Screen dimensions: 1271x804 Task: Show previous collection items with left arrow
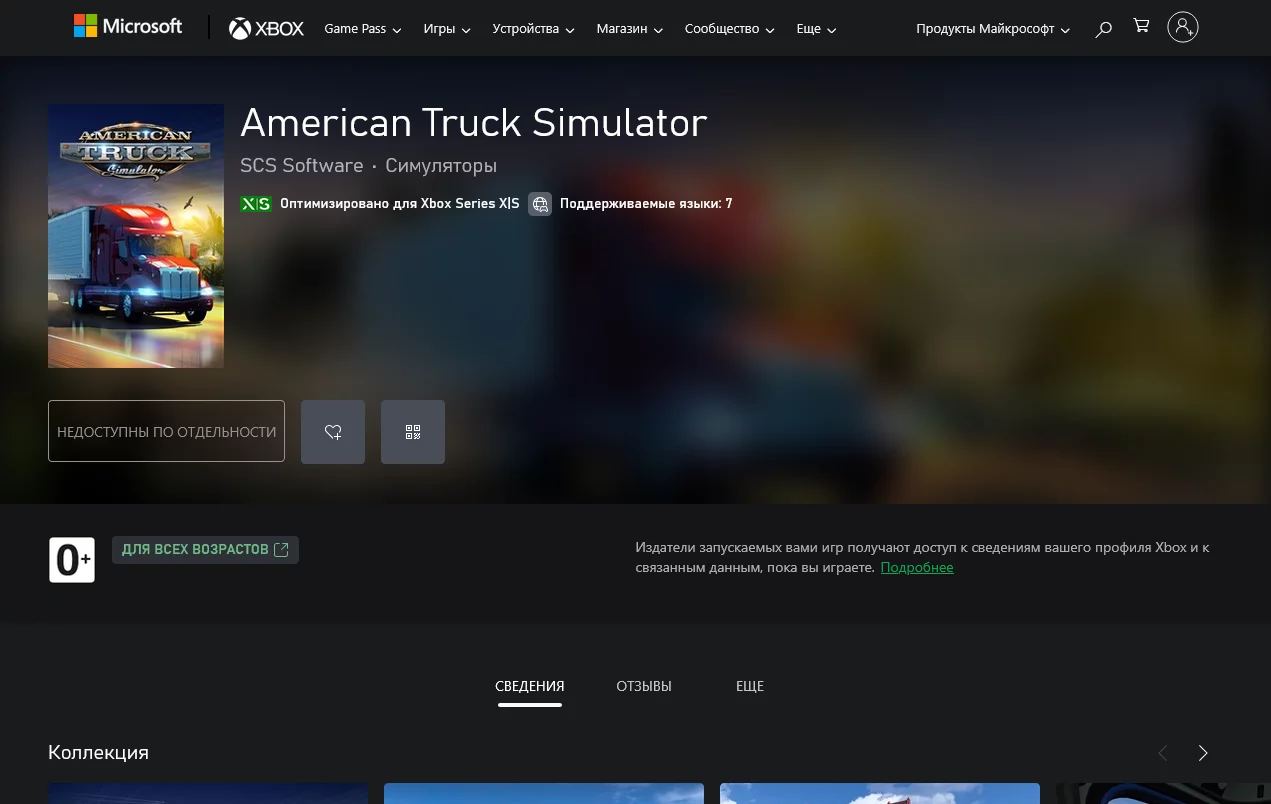click(1163, 753)
